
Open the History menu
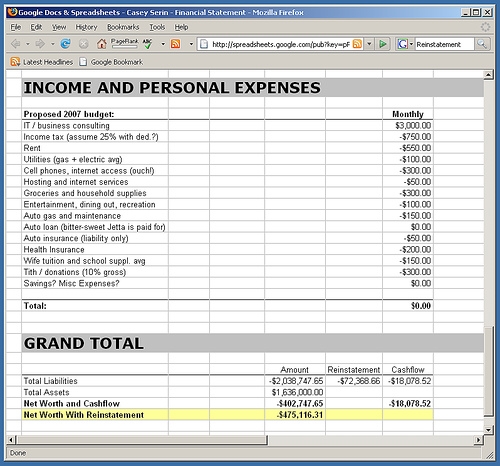(x=86, y=27)
